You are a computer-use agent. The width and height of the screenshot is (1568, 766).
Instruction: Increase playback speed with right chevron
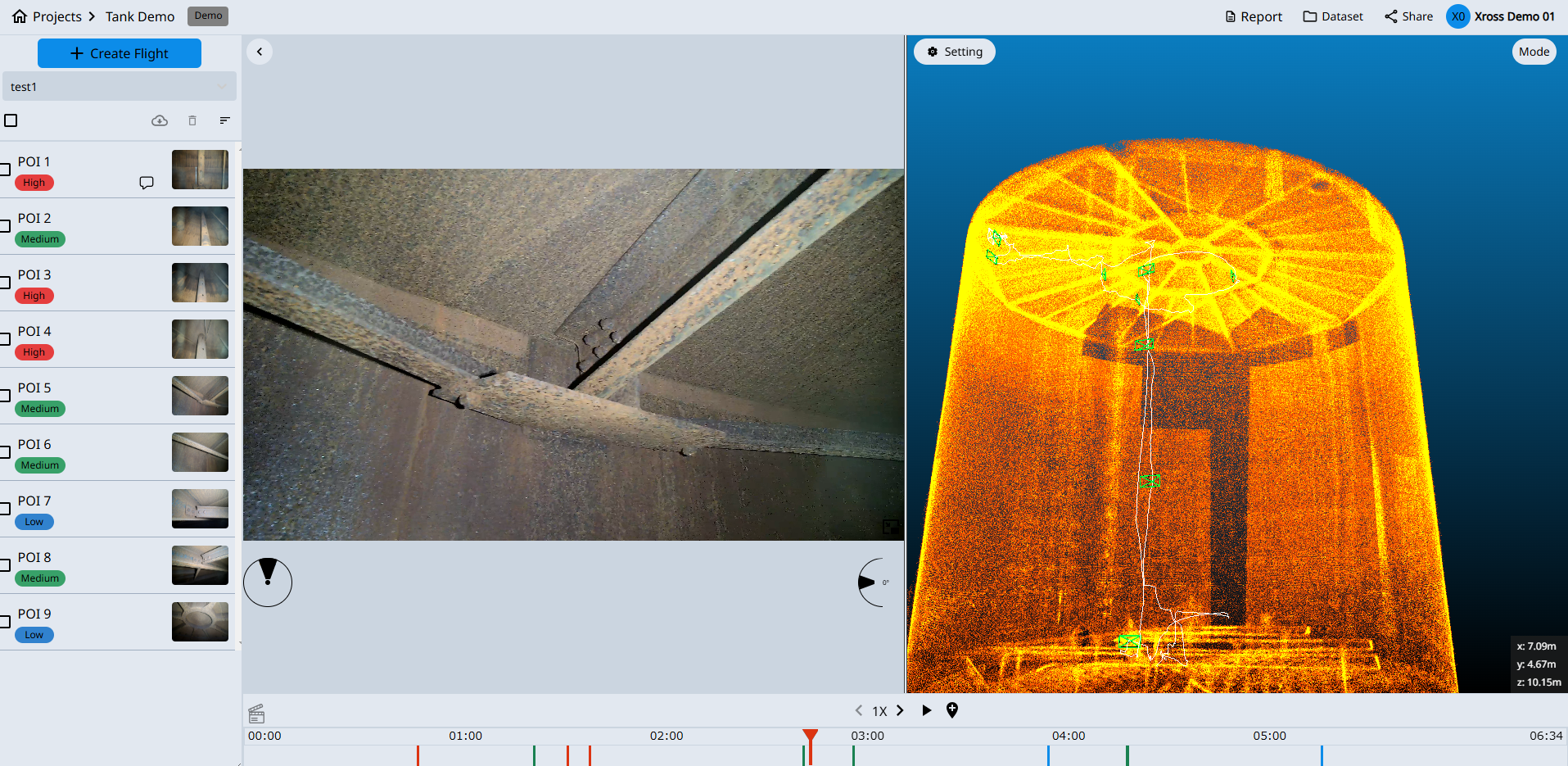pyautogui.click(x=900, y=710)
